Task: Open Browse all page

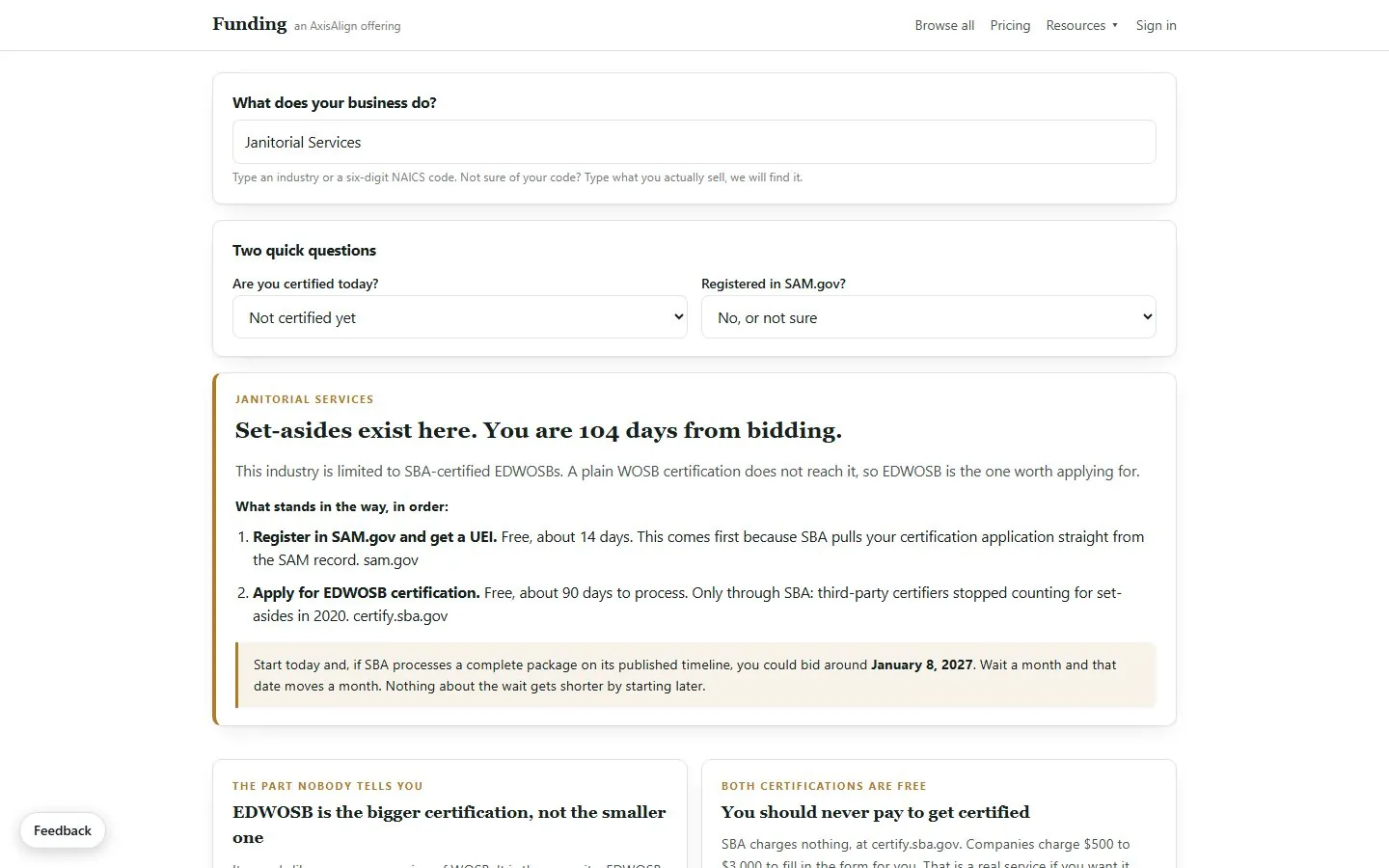Action: tap(944, 25)
